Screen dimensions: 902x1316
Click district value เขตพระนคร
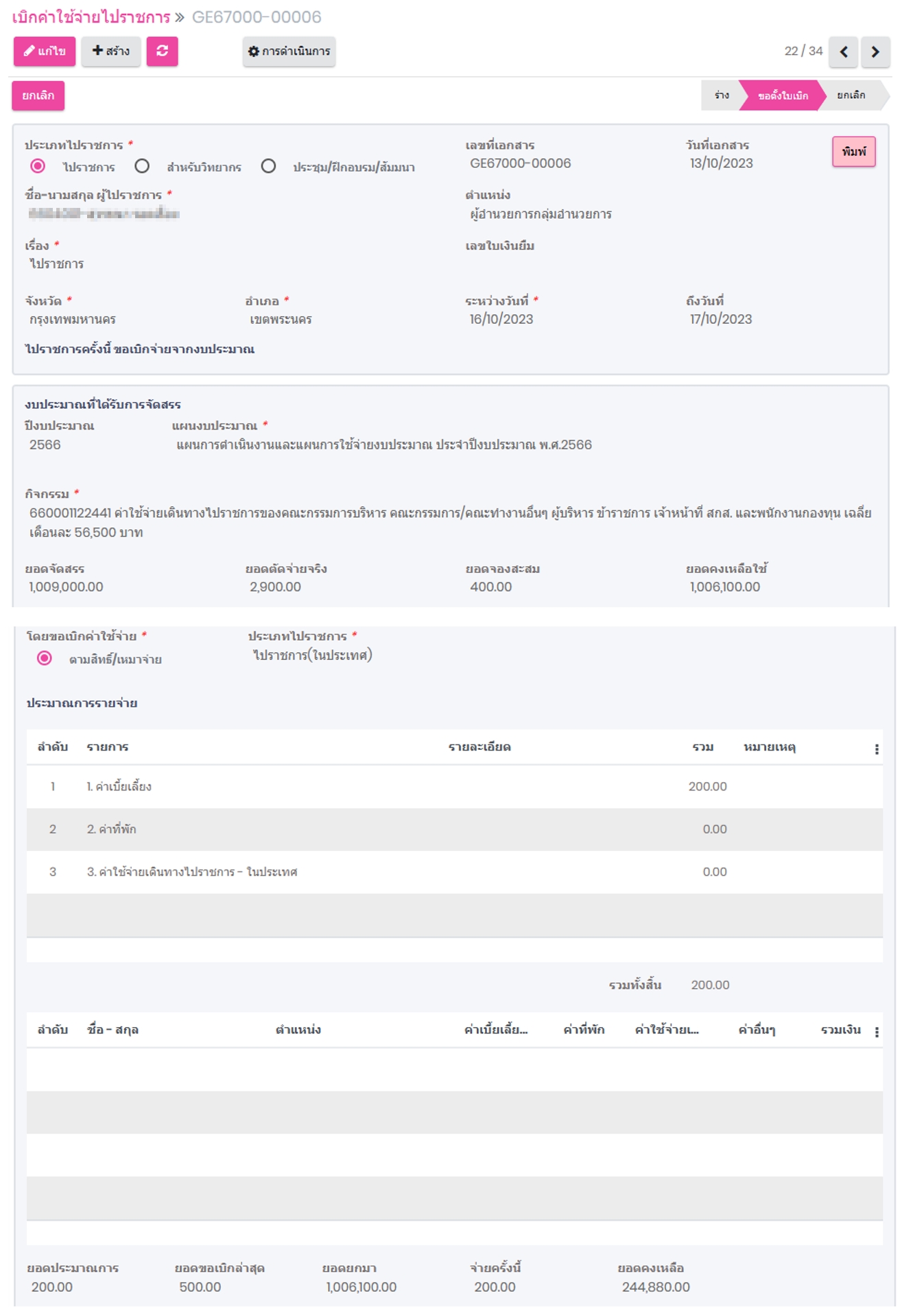pyautogui.click(x=281, y=319)
